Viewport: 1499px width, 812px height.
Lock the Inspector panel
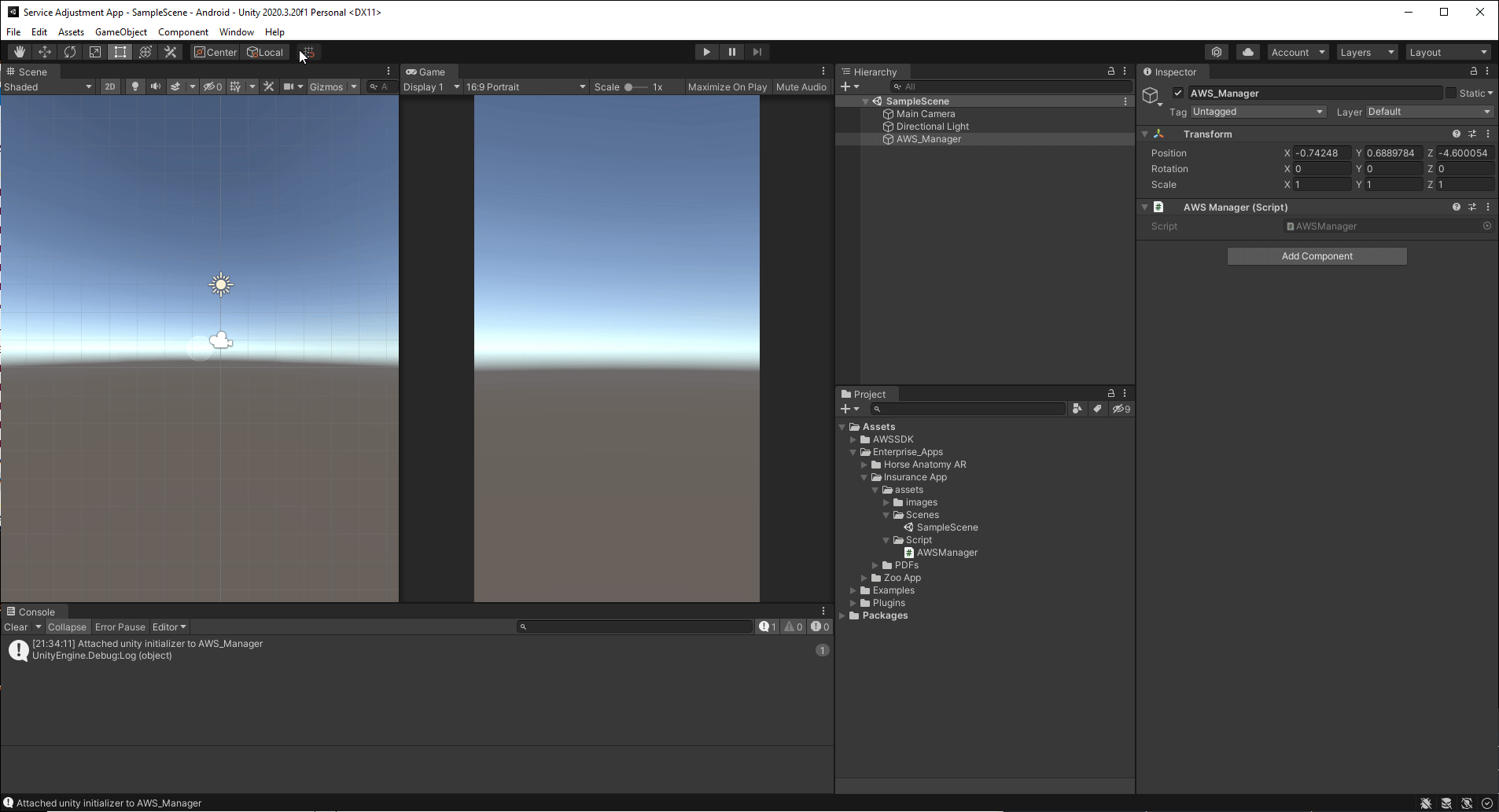(x=1473, y=71)
